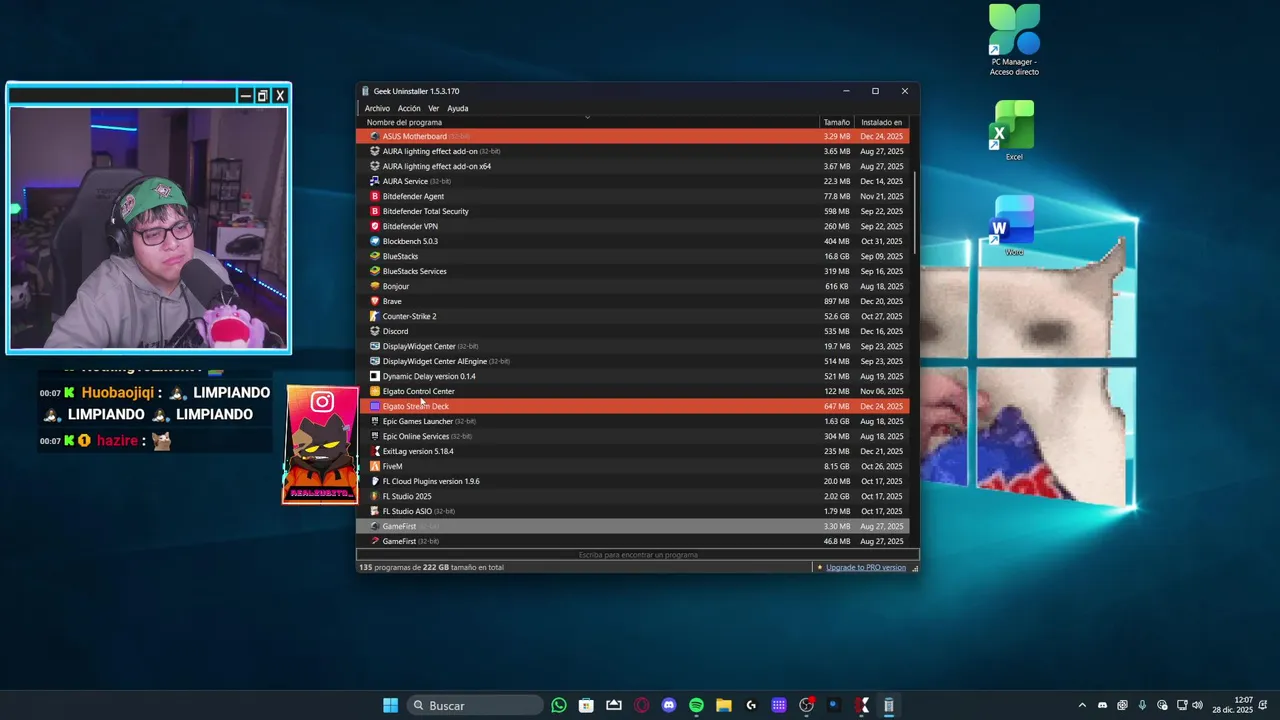Open the Archivo menu
Image resolution: width=1280 pixels, height=720 pixels.
coord(377,108)
